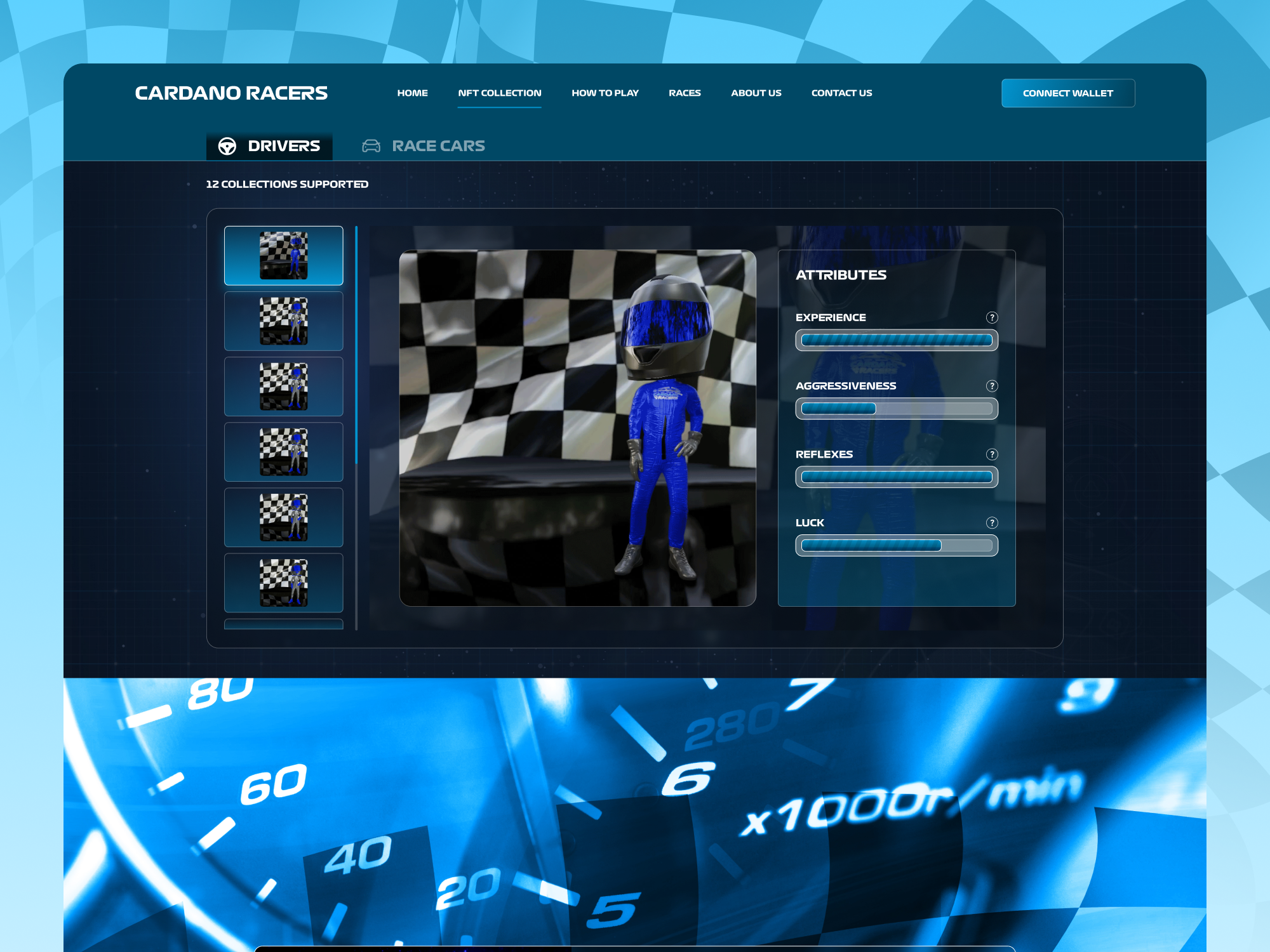Open the NFT Collection menu item
This screenshot has width=1270, height=952.
click(500, 93)
